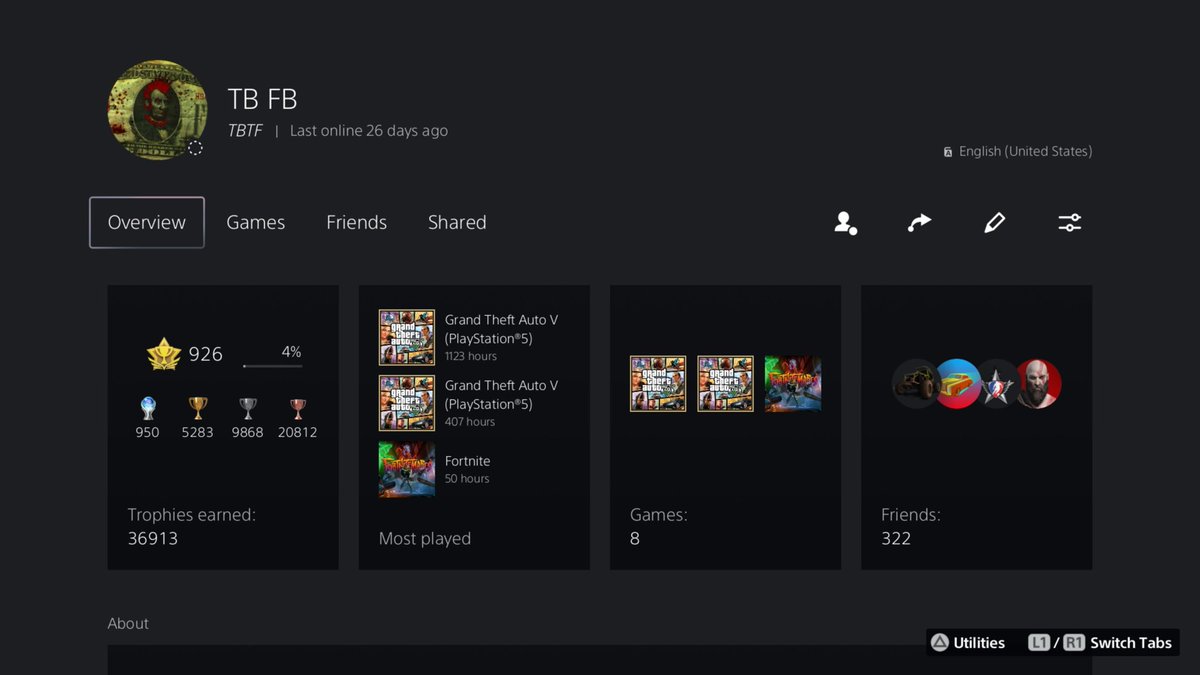Click the 9868 silver trophy count
The width and height of the screenshot is (1200, 675).
(248, 432)
